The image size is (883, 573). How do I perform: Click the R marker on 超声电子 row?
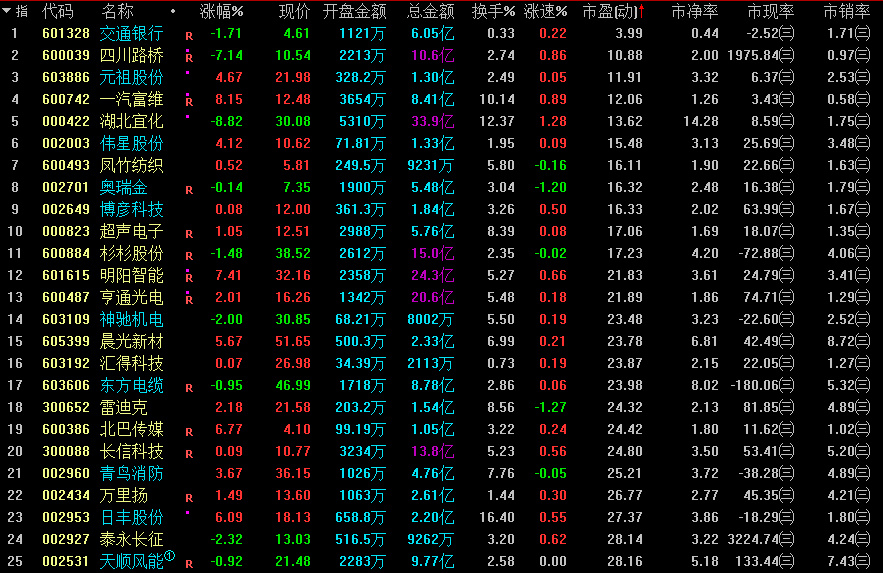click(x=189, y=234)
